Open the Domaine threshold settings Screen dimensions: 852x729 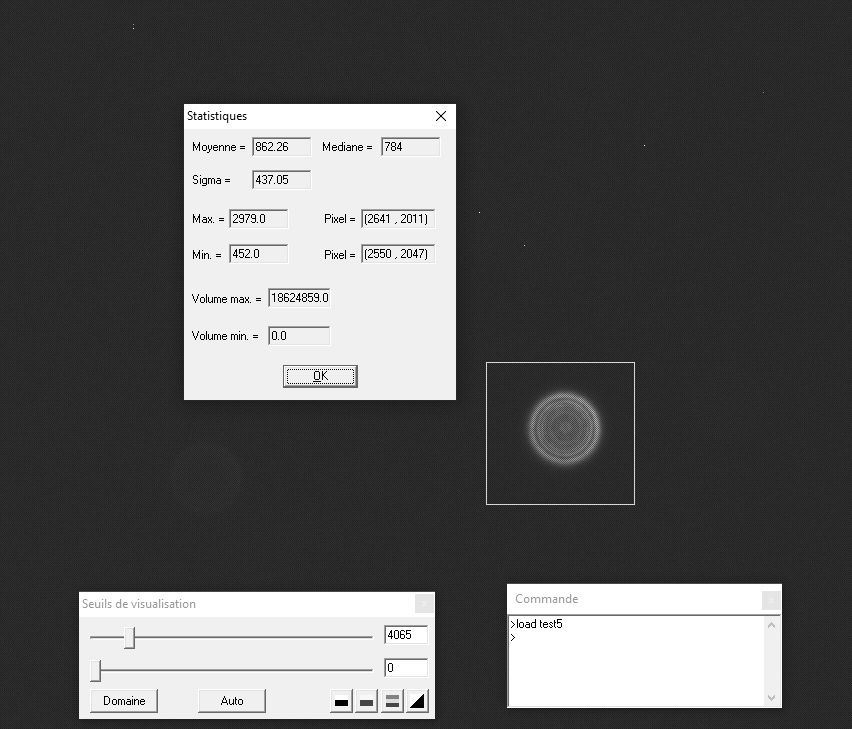click(124, 701)
